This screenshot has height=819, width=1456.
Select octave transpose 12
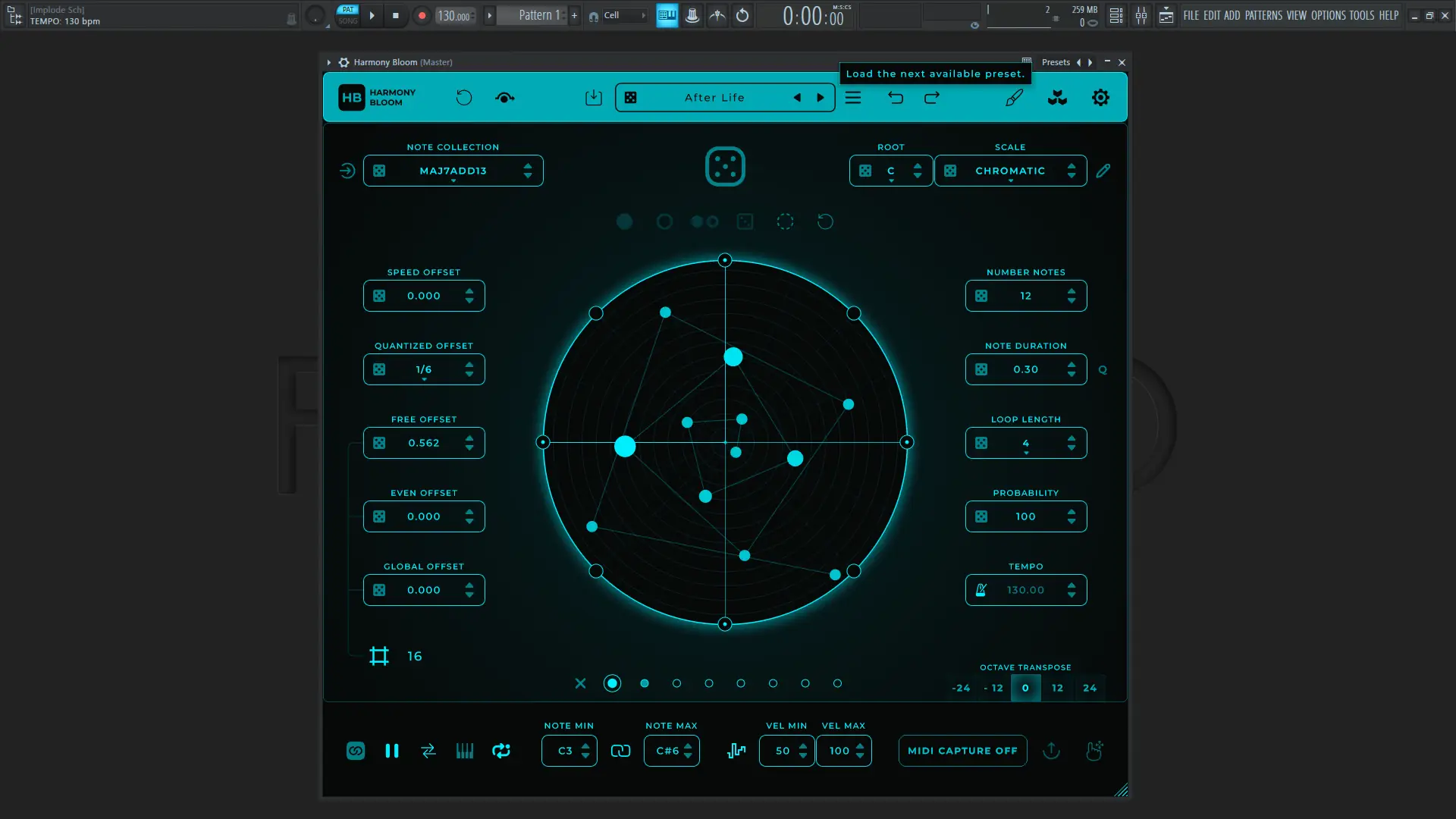click(x=1057, y=688)
